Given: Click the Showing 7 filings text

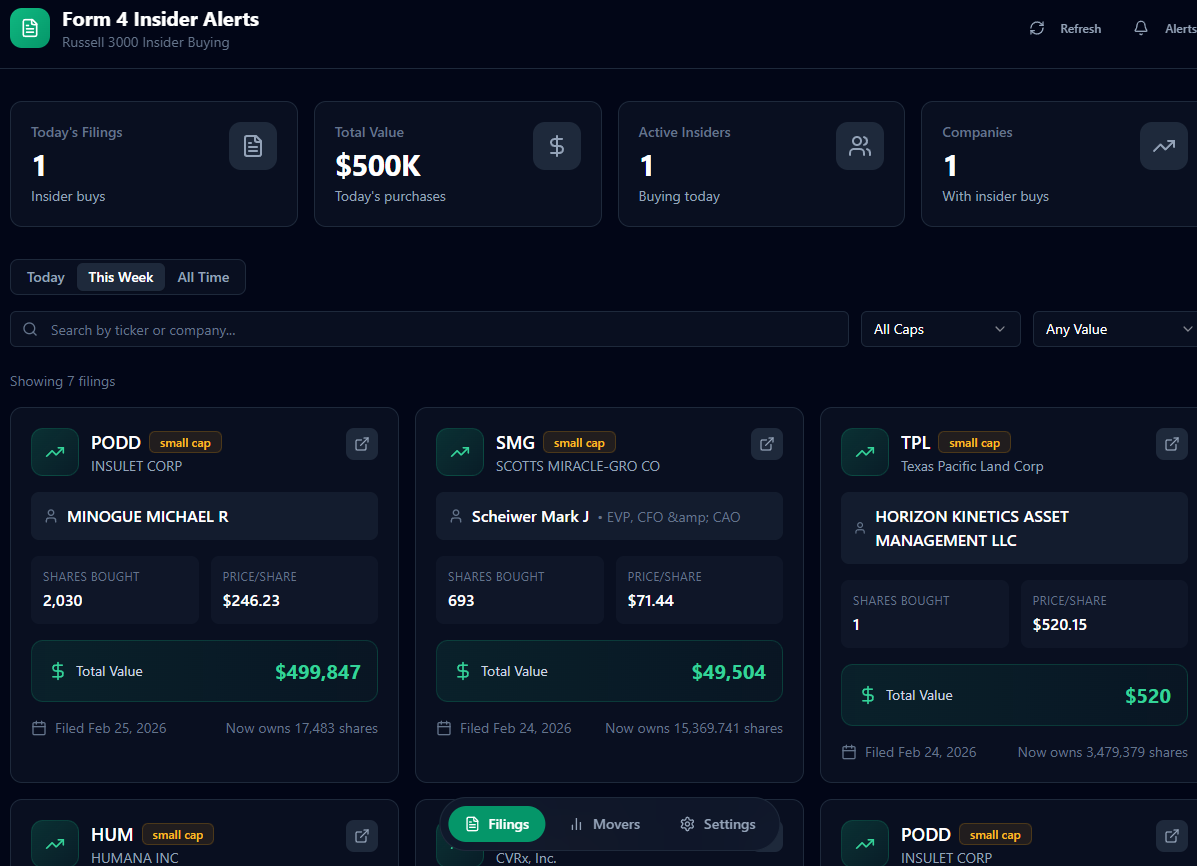Looking at the screenshot, I should (x=63, y=381).
